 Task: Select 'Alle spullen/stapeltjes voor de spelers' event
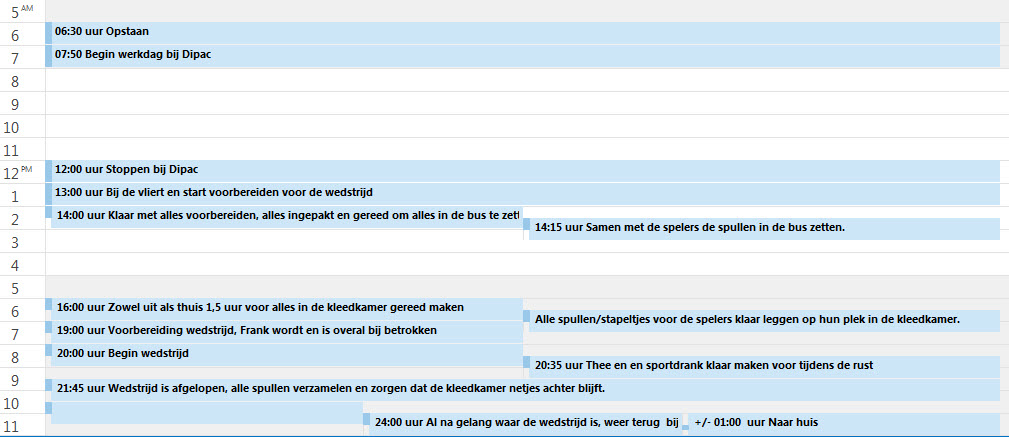coord(761,321)
